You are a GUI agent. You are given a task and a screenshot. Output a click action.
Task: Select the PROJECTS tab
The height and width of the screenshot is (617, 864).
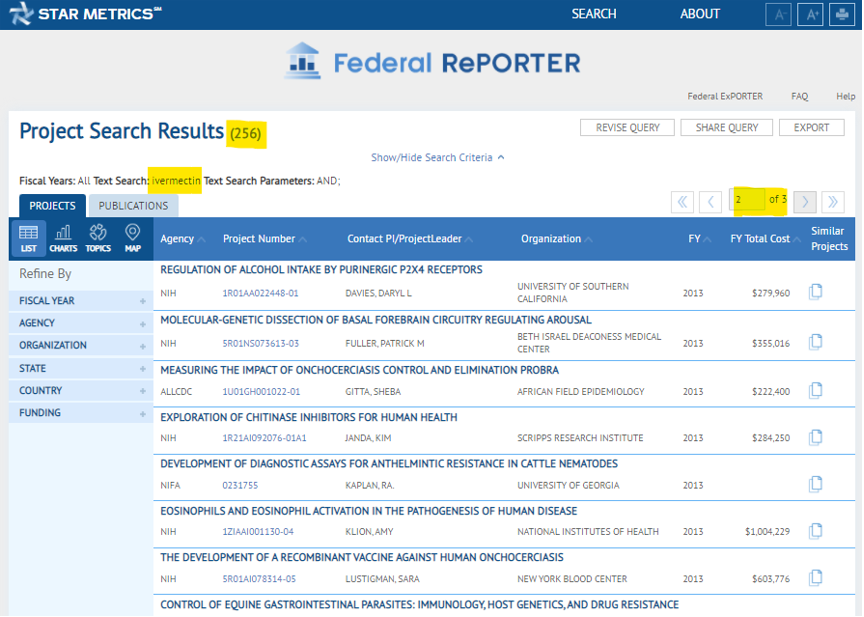pos(52,205)
